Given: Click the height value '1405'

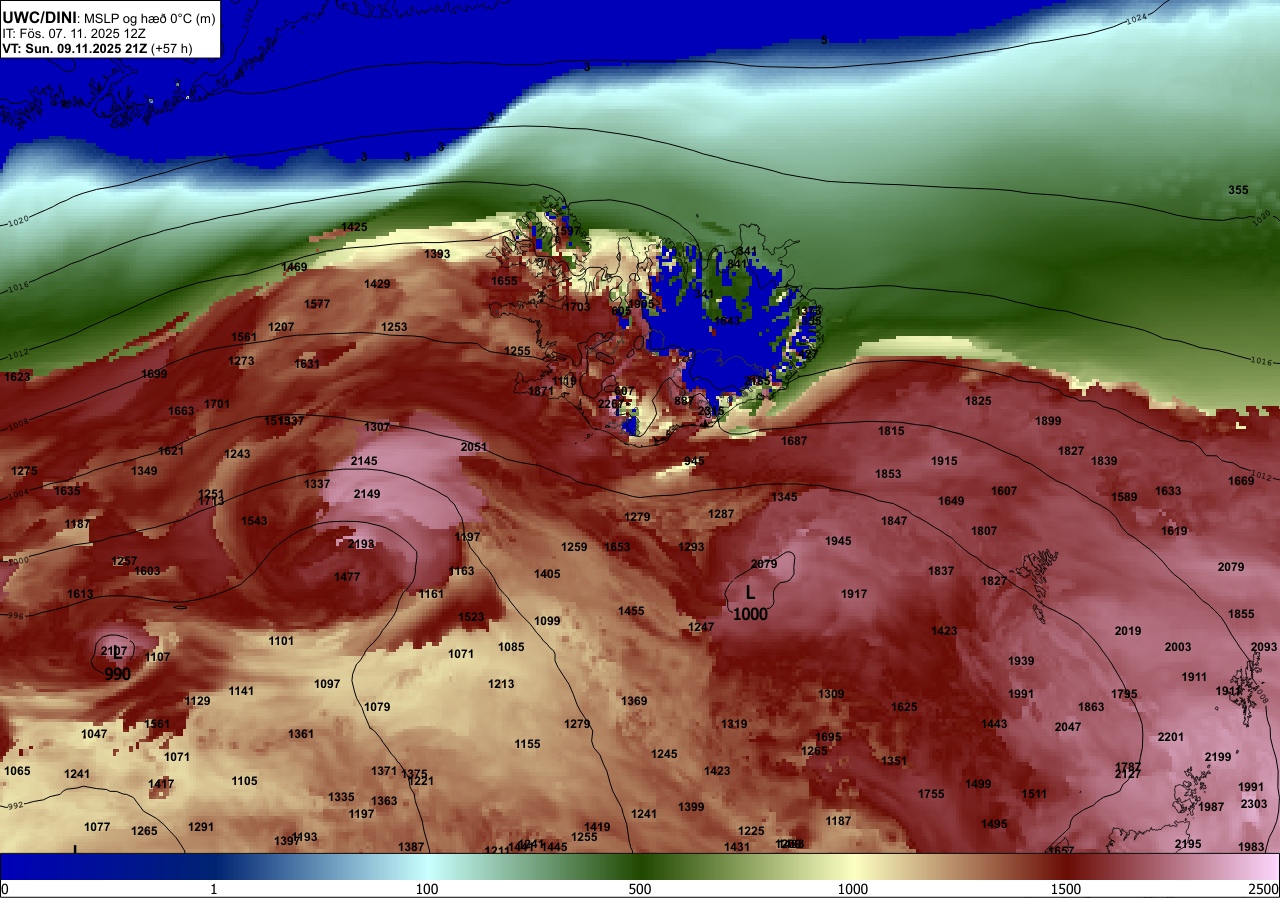Looking at the screenshot, I should (547, 574).
